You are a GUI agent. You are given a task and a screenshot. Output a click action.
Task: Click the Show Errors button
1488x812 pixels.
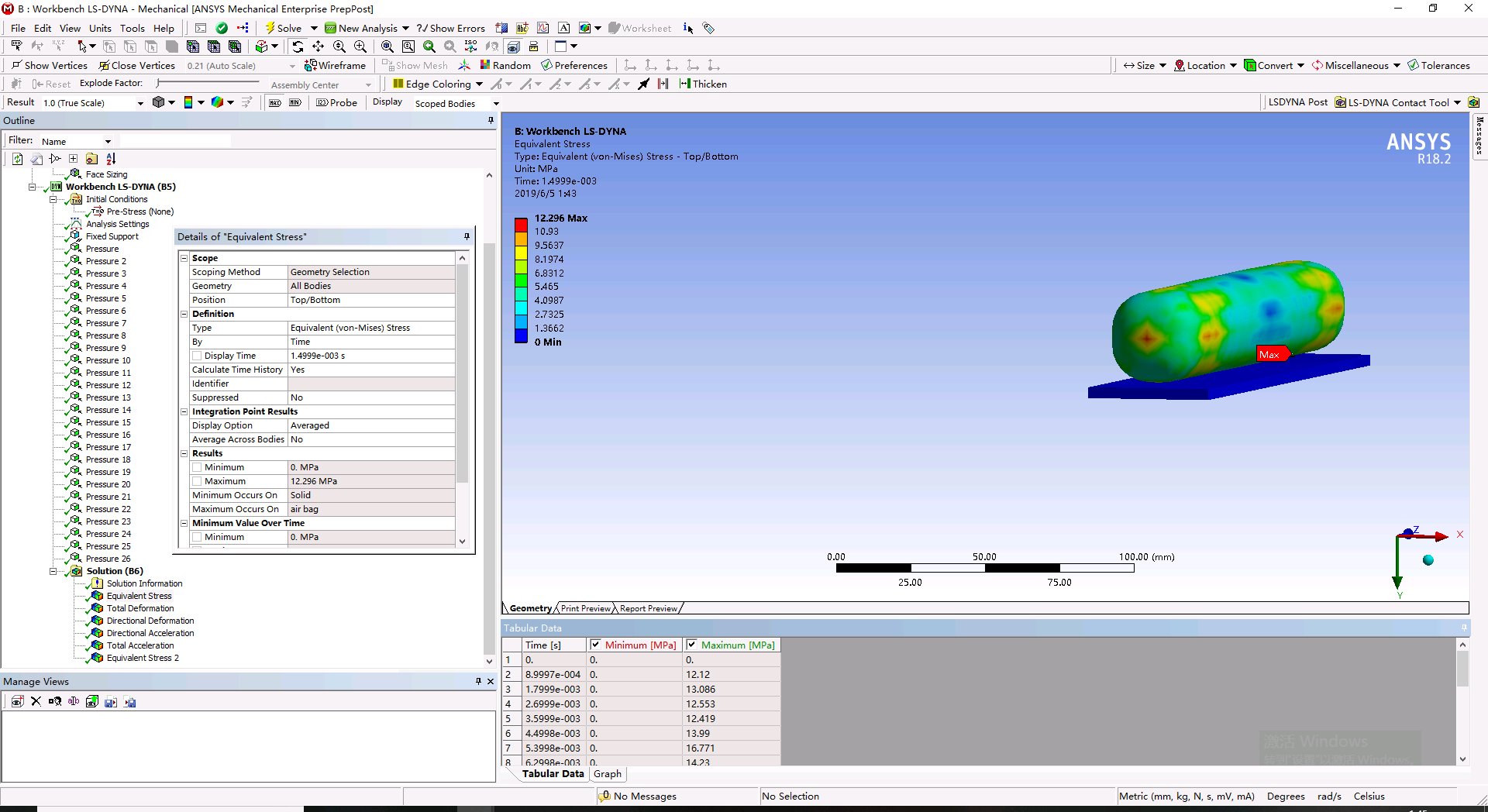(x=450, y=28)
